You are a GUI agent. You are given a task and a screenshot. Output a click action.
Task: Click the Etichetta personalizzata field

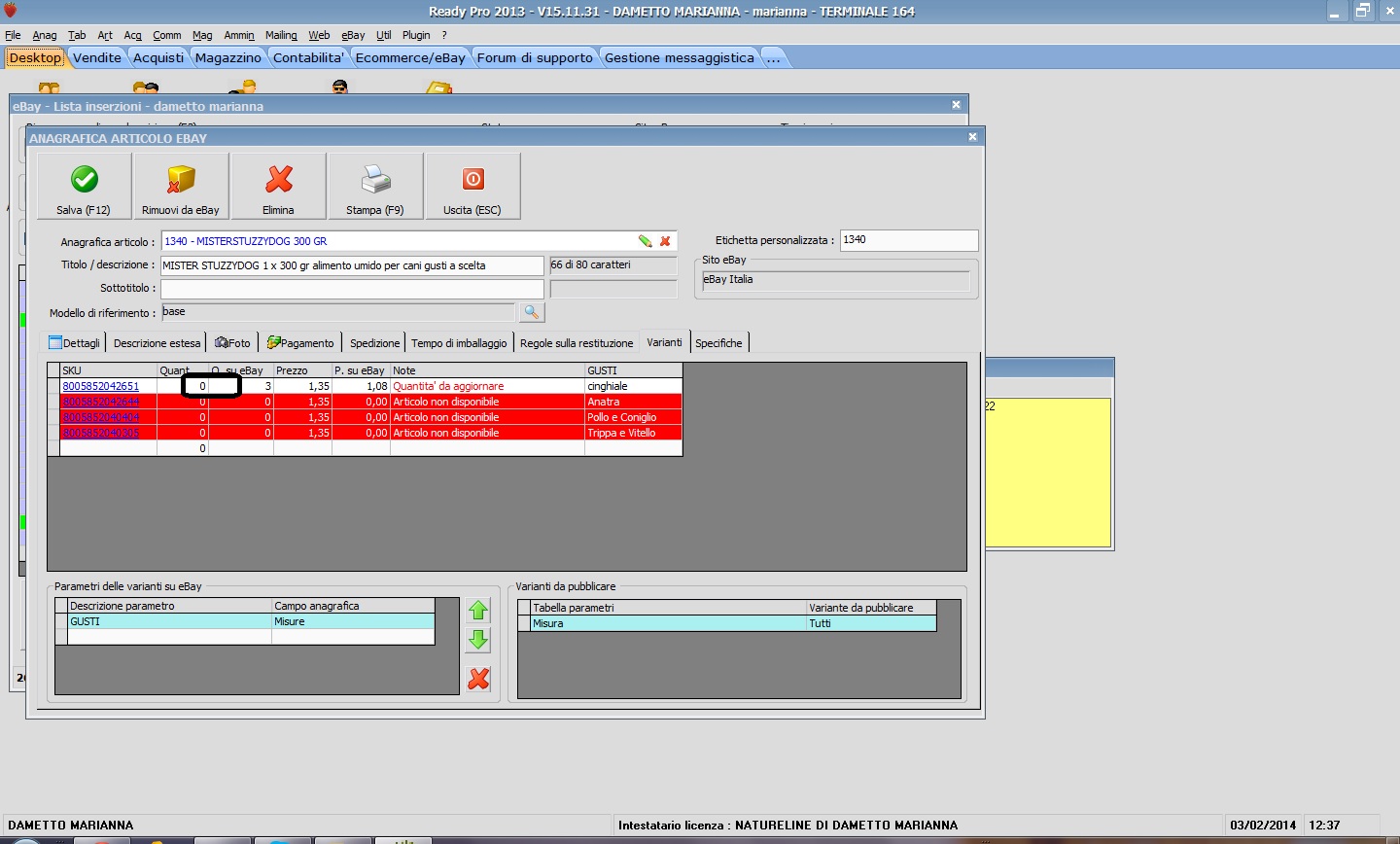[909, 240]
